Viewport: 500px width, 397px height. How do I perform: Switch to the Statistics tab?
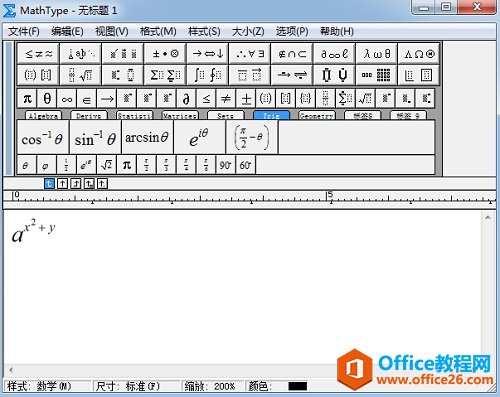(134, 115)
